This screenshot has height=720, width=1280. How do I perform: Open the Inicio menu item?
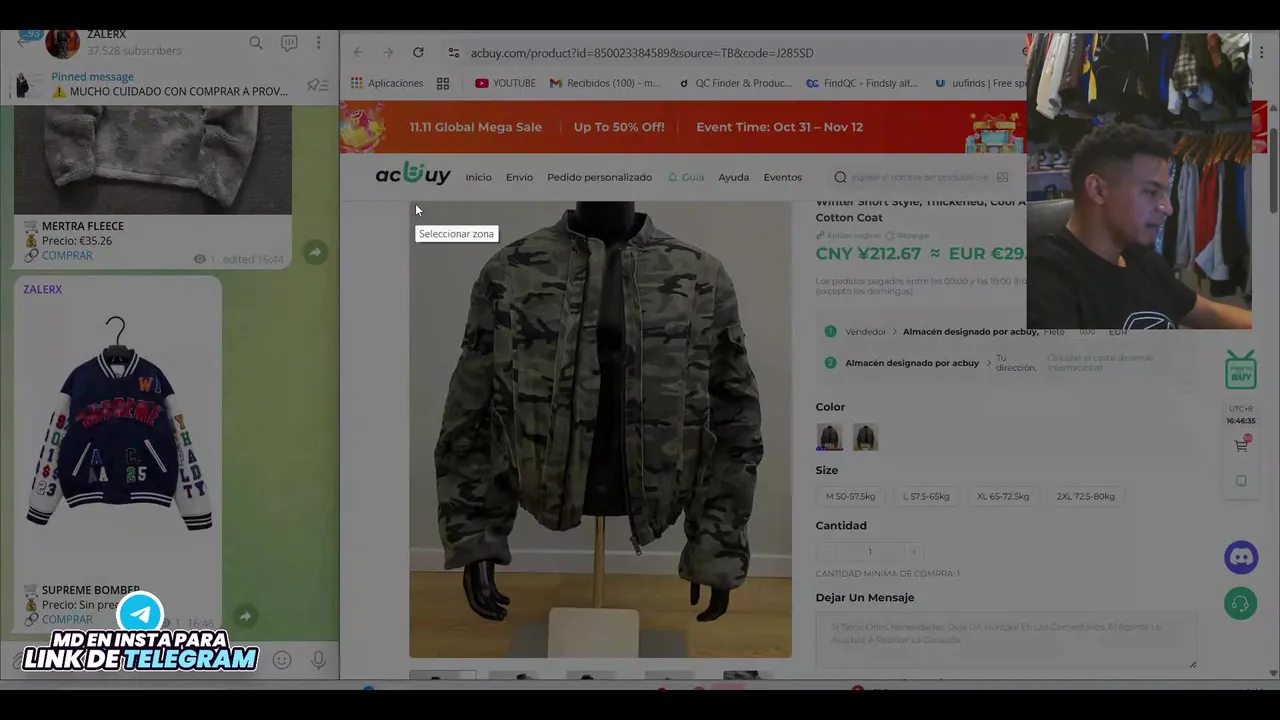[478, 177]
